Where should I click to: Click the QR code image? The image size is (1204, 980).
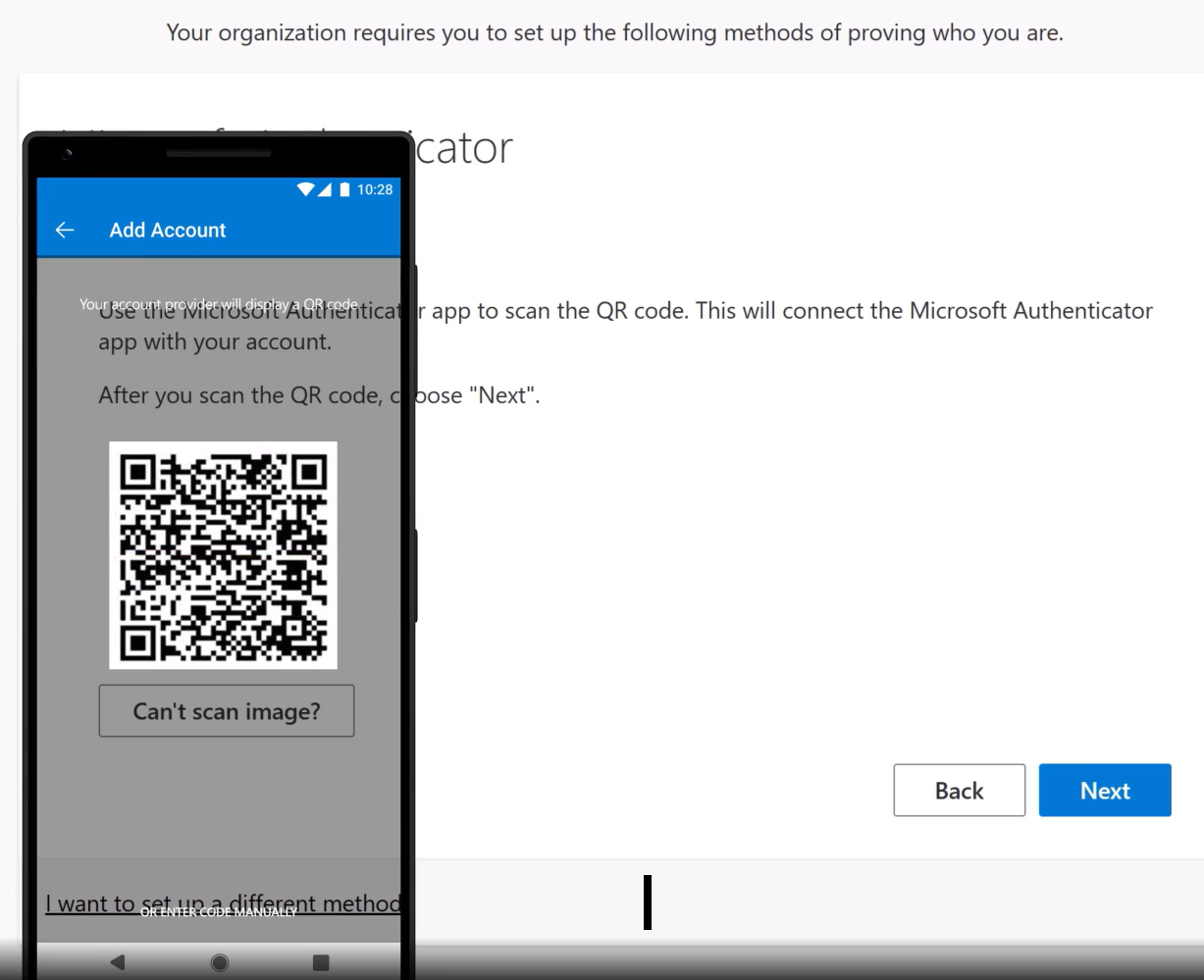click(x=223, y=555)
